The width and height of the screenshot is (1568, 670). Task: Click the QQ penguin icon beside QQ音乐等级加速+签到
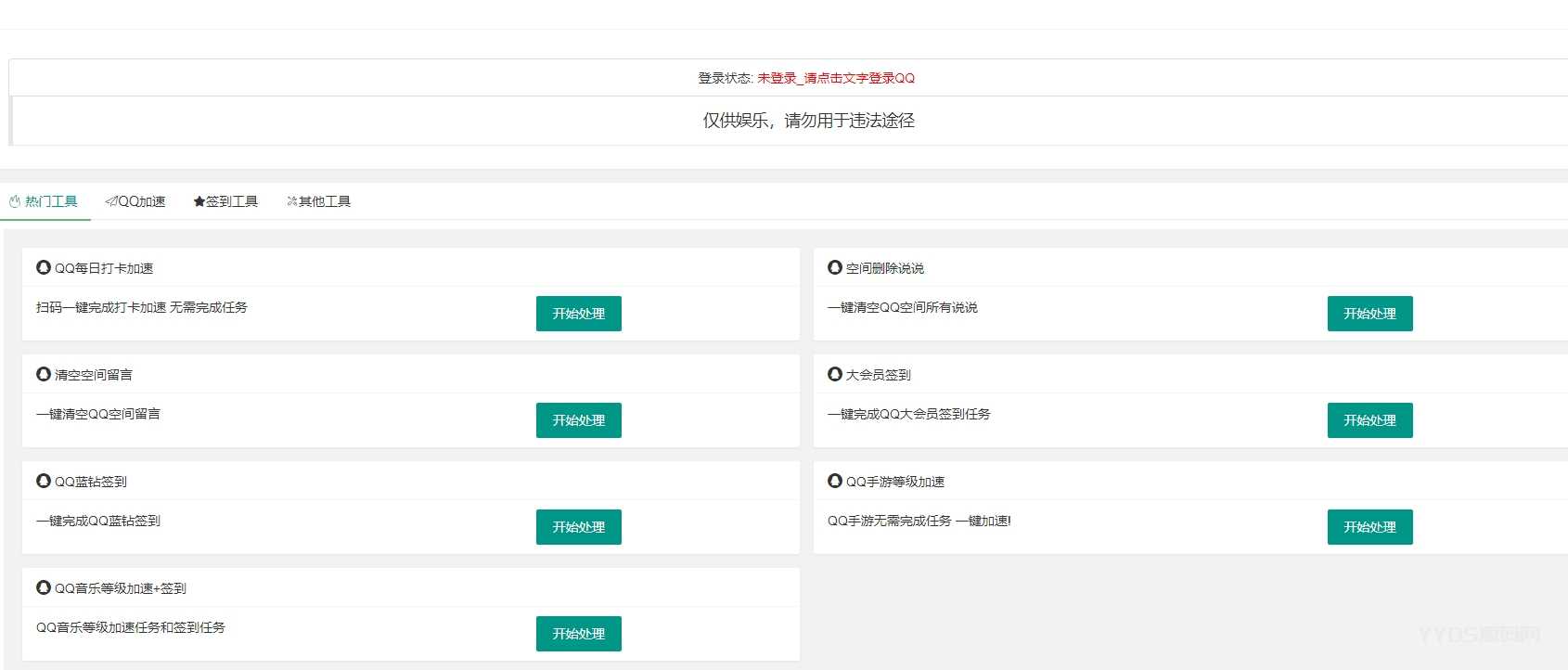[x=44, y=587]
